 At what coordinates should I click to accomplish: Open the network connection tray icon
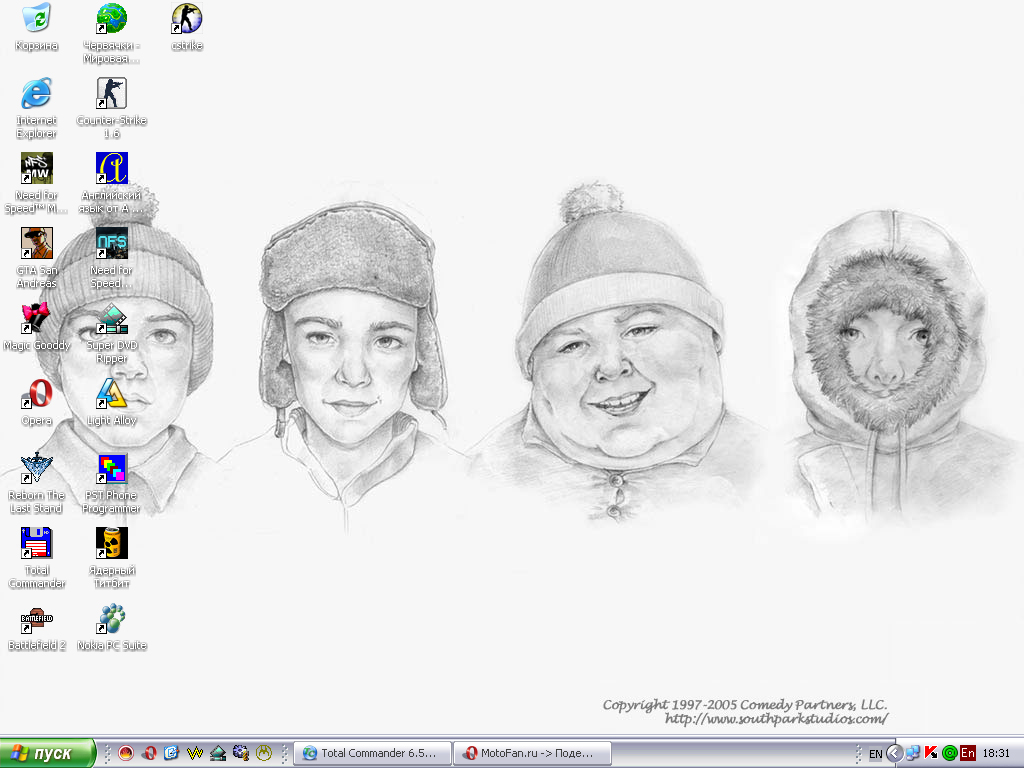coord(912,753)
